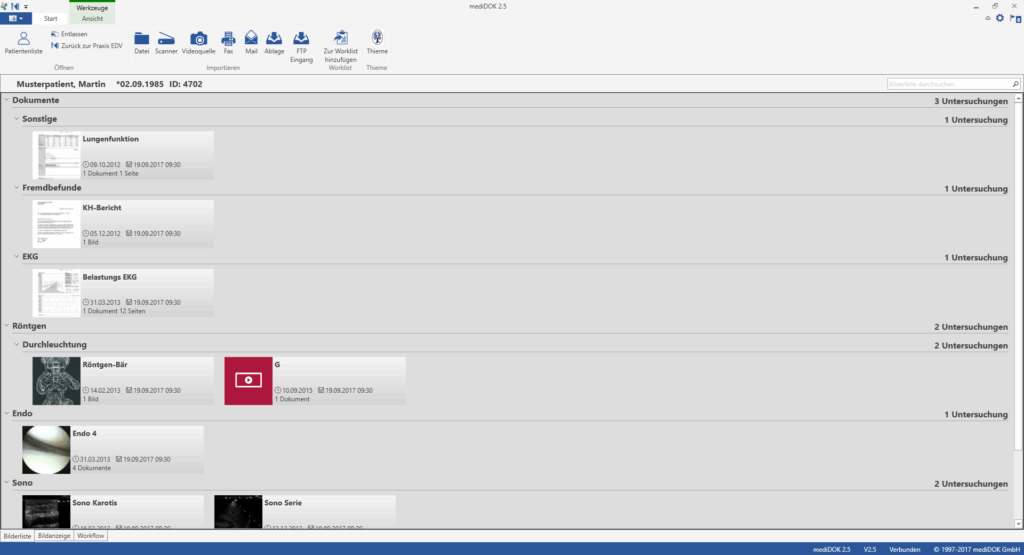Click the Fax import icon

[x=228, y=42]
